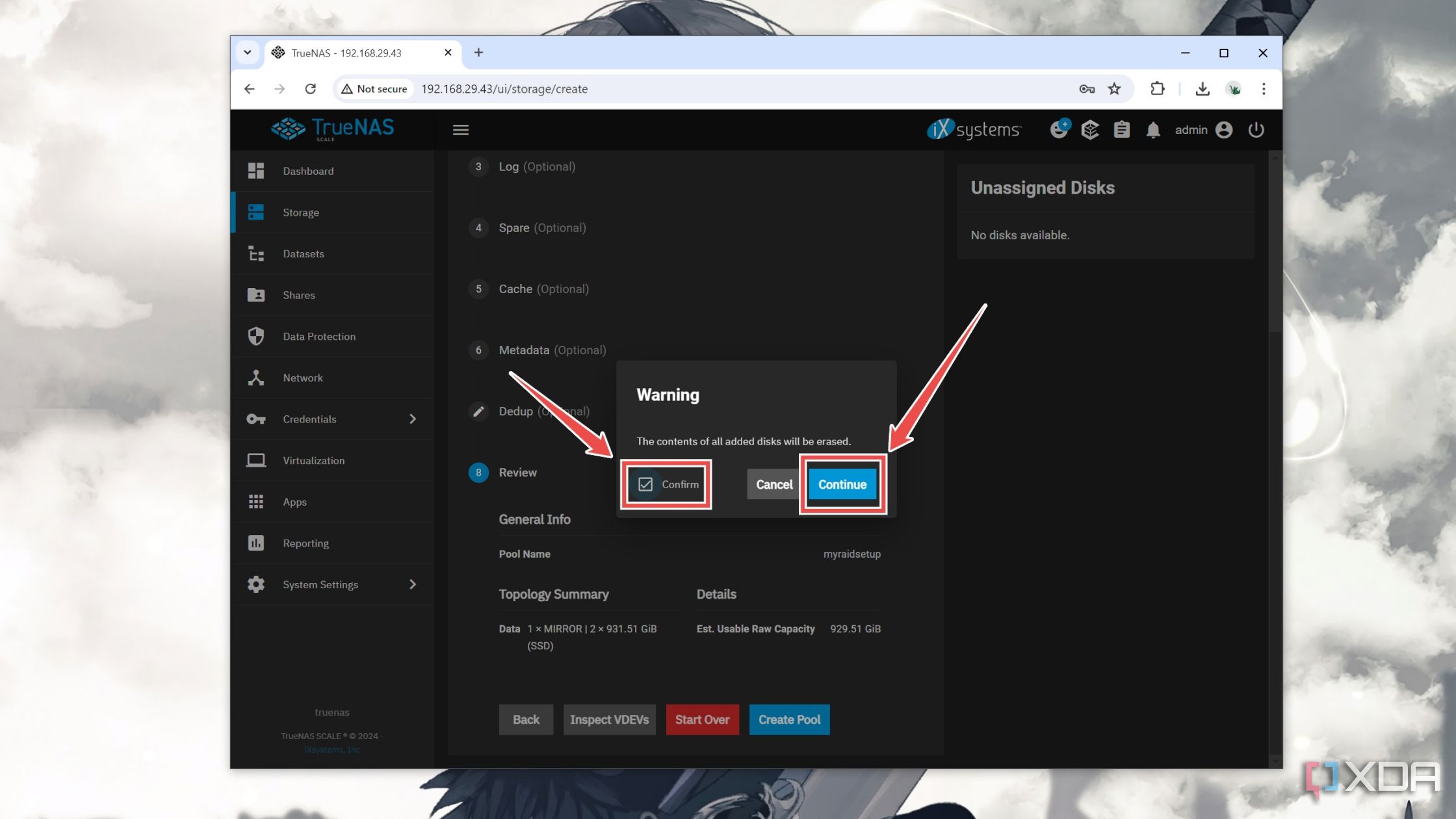Image resolution: width=1456 pixels, height=819 pixels.
Task: Check the Confirm checkbox in warning
Action: (645, 484)
